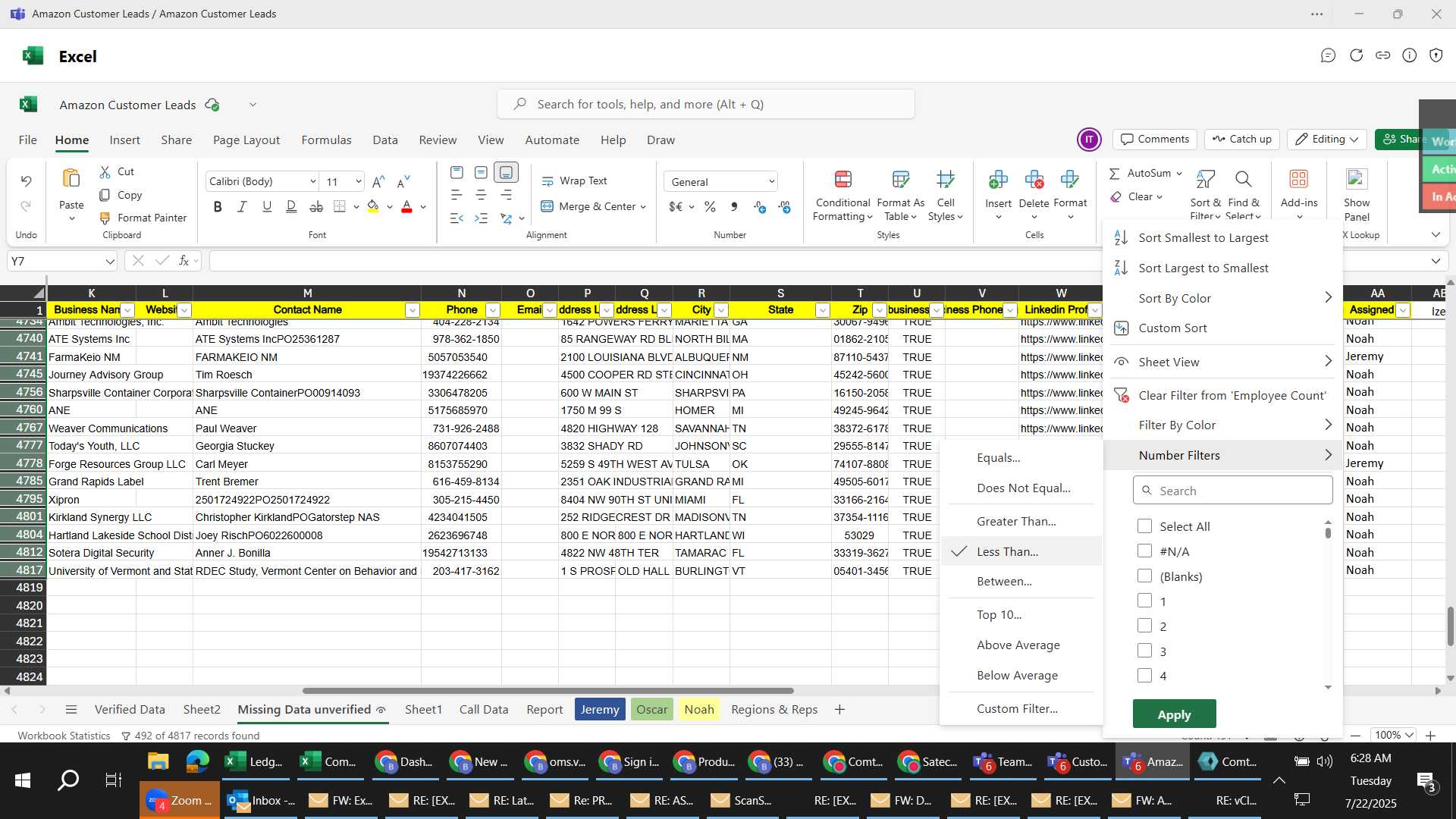The width and height of the screenshot is (1456, 819).
Task: Click the Italic formatting icon
Action: tap(242, 207)
